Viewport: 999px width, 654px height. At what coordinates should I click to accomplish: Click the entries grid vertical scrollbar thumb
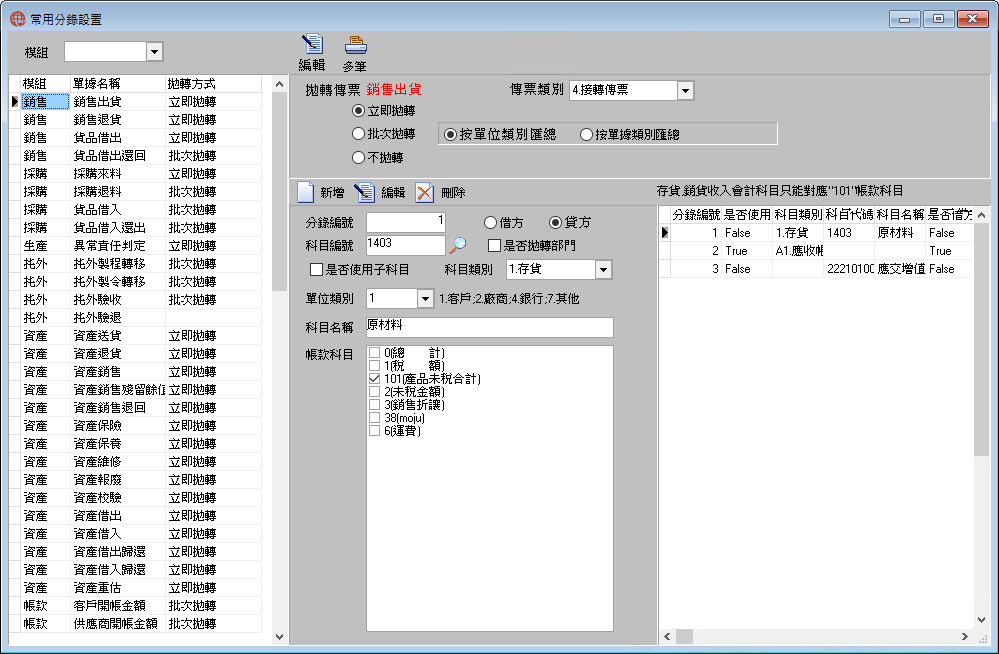coord(981,340)
